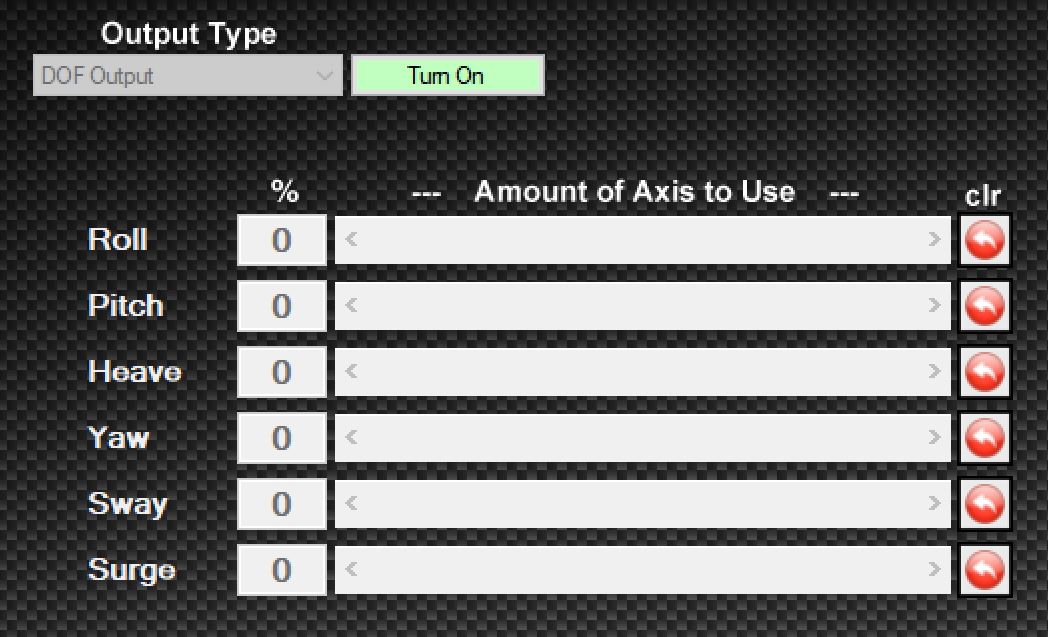The height and width of the screenshot is (637, 1048).
Task: Select the Roll percent input field
Action: click(282, 240)
